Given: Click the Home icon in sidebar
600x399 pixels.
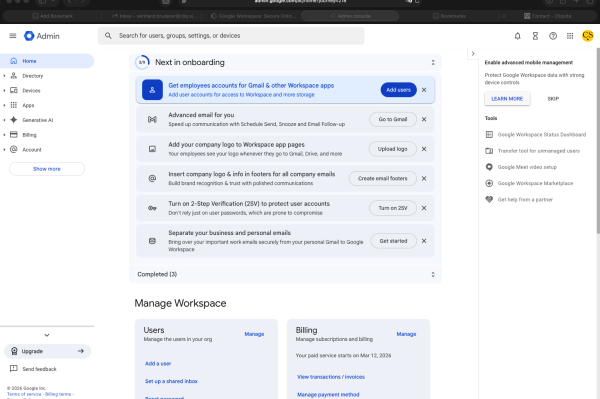Looking at the screenshot, I should point(14,61).
